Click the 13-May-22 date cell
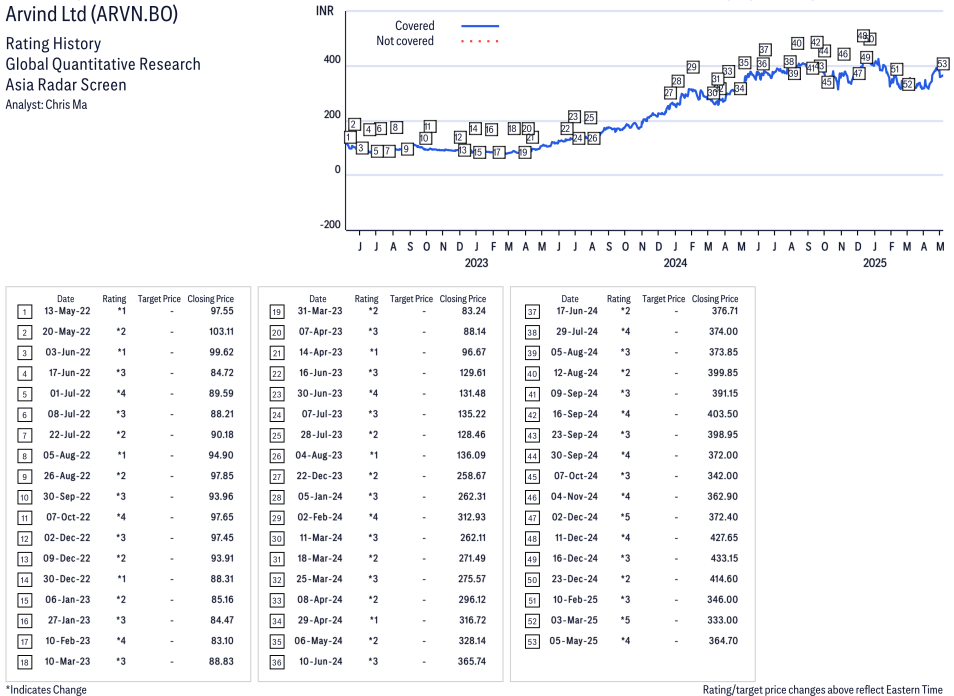Screen dimensions: 954x696 [x=67, y=311]
